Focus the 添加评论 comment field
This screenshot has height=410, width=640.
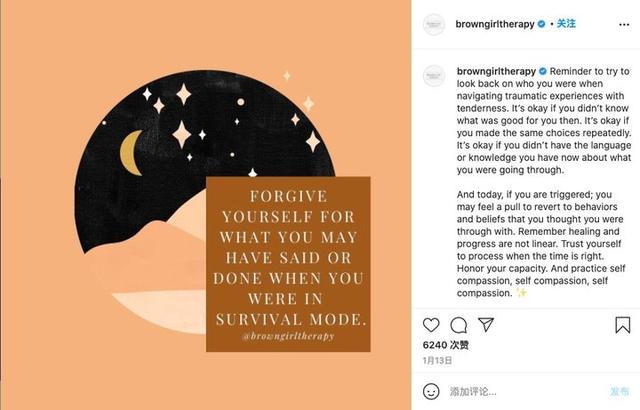tap(527, 392)
